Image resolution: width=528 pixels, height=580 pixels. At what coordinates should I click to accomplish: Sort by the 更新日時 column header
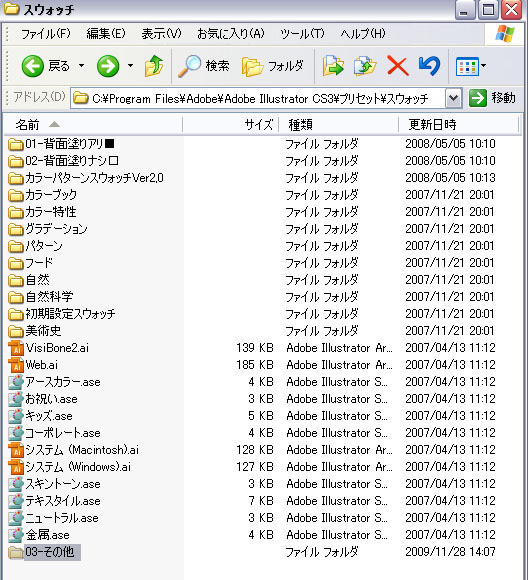(459, 125)
